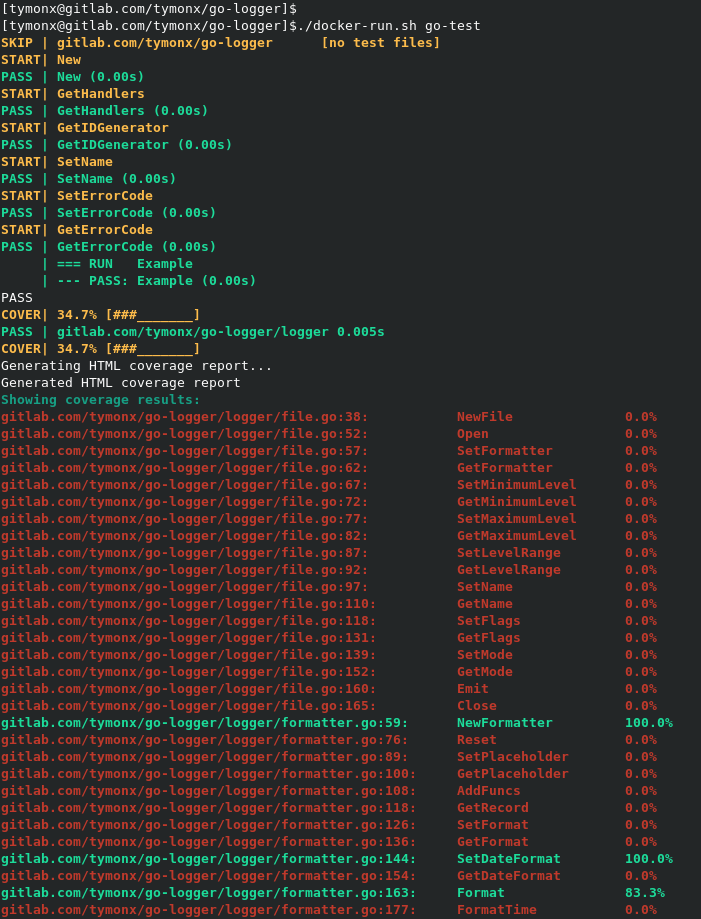Click the file.go:97 path

[185, 587]
